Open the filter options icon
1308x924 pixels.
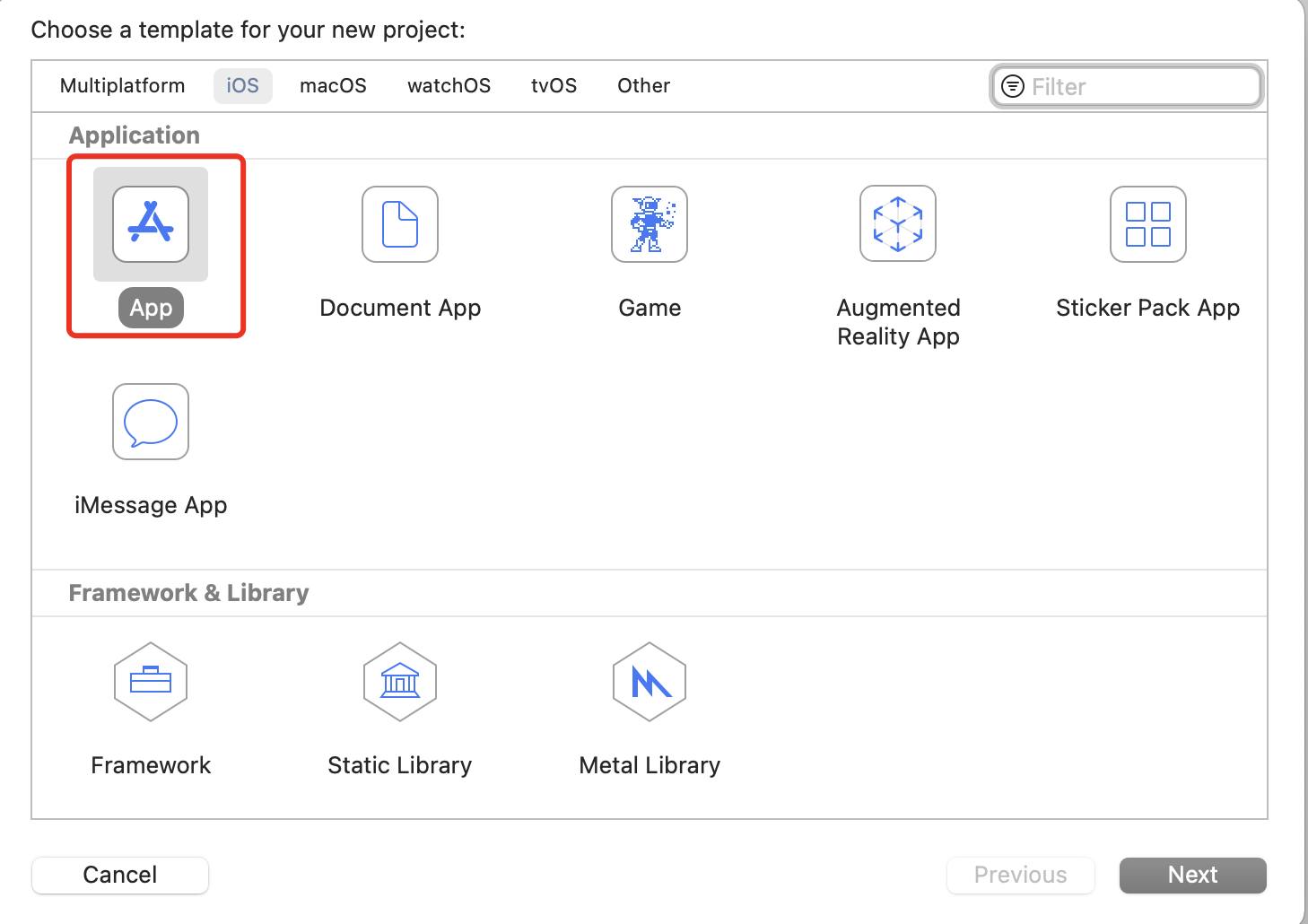(x=1013, y=86)
